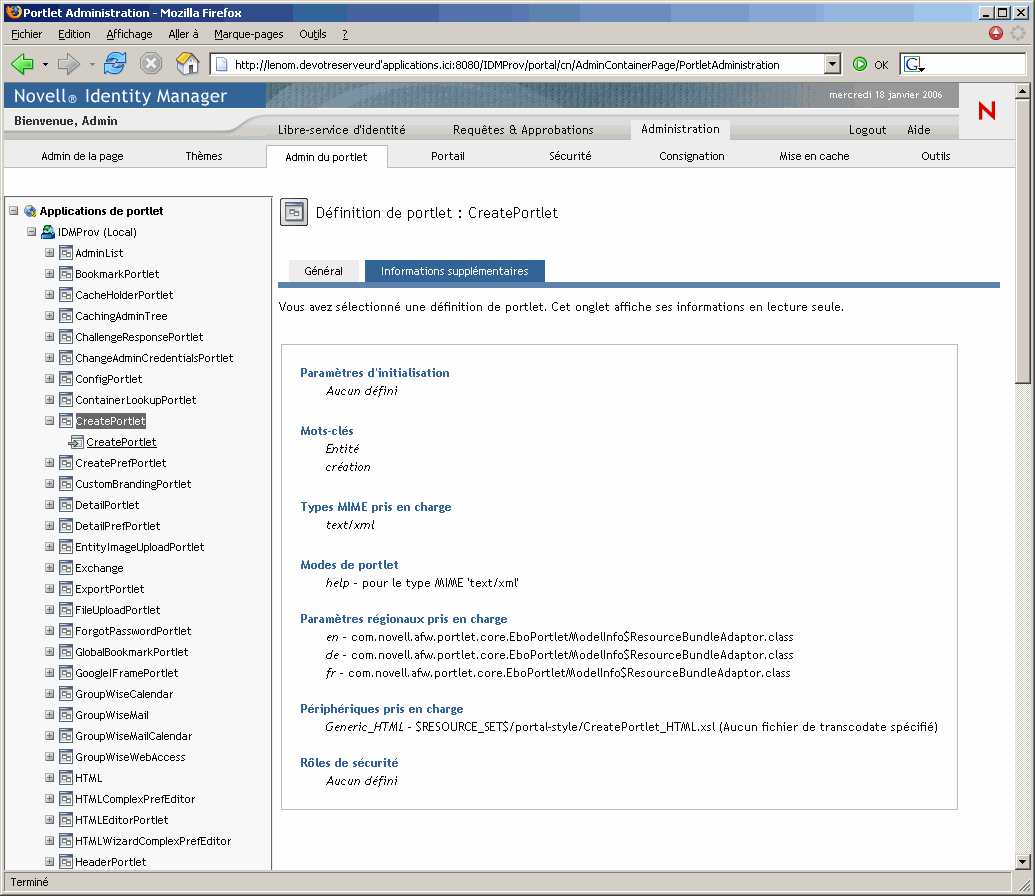This screenshot has height=896, width=1035.
Task: Open the Aide help link
Action: [918, 130]
